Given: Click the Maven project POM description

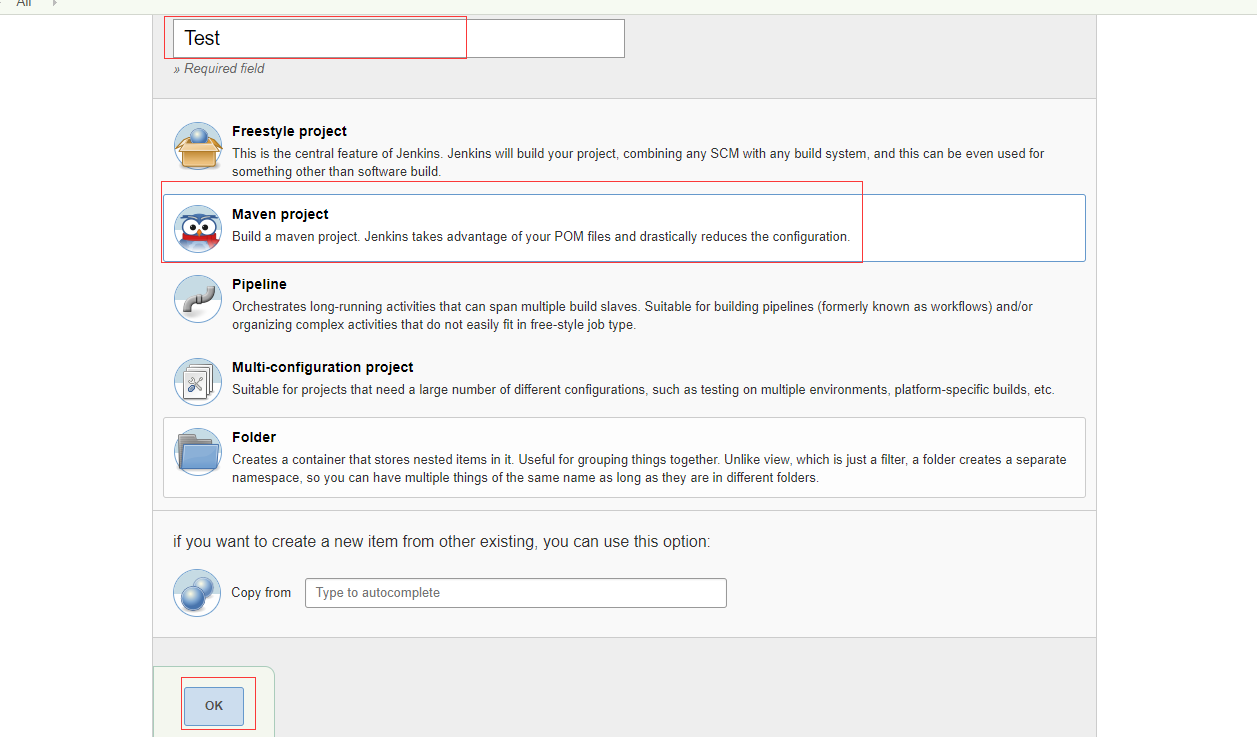Looking at the screenshot, I should point(541,237).
